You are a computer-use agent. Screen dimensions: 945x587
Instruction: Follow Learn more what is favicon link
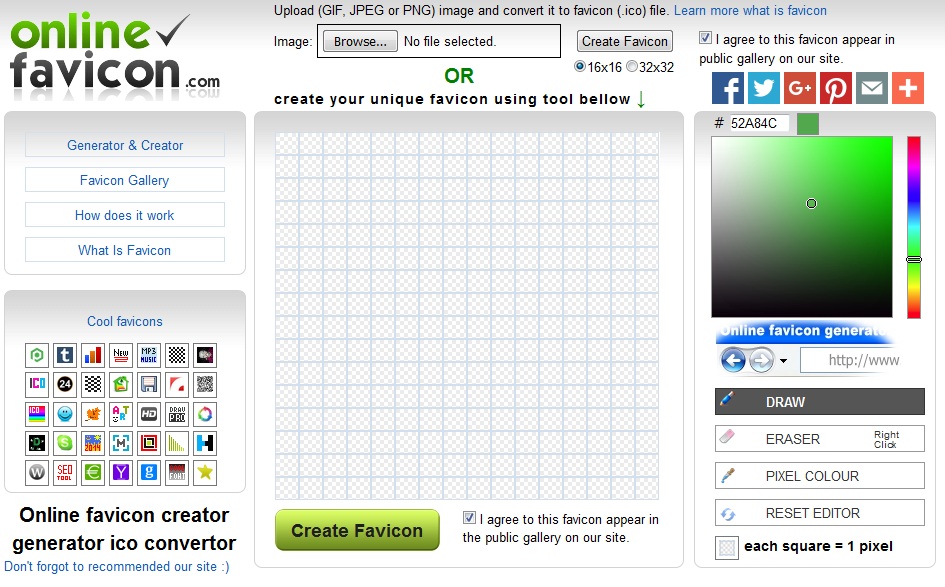pos(750,10)
